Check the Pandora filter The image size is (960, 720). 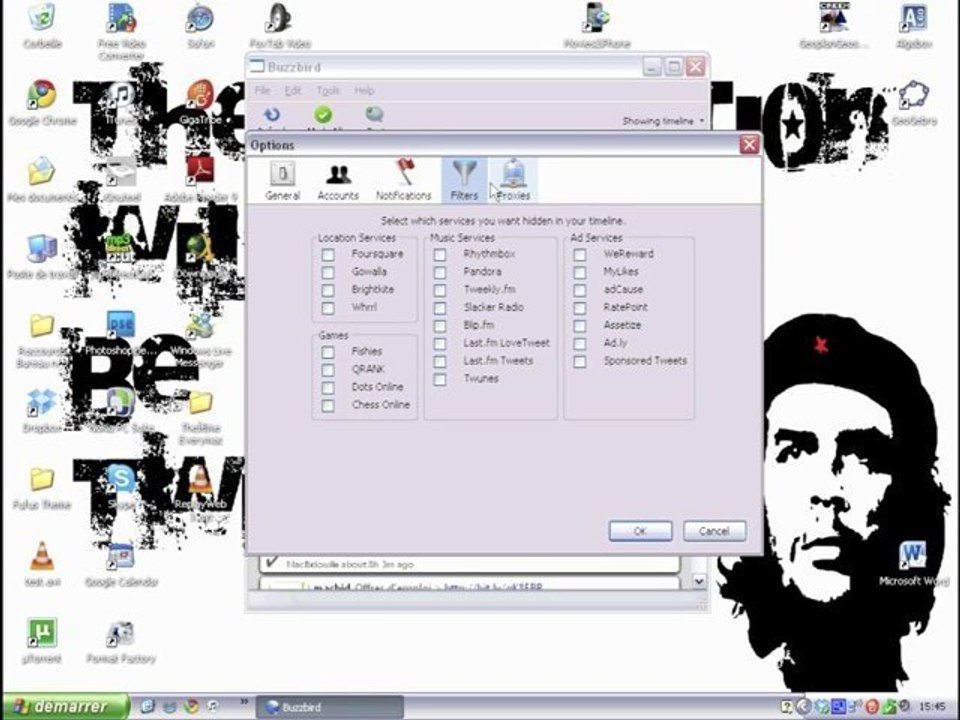click(440, 272)
